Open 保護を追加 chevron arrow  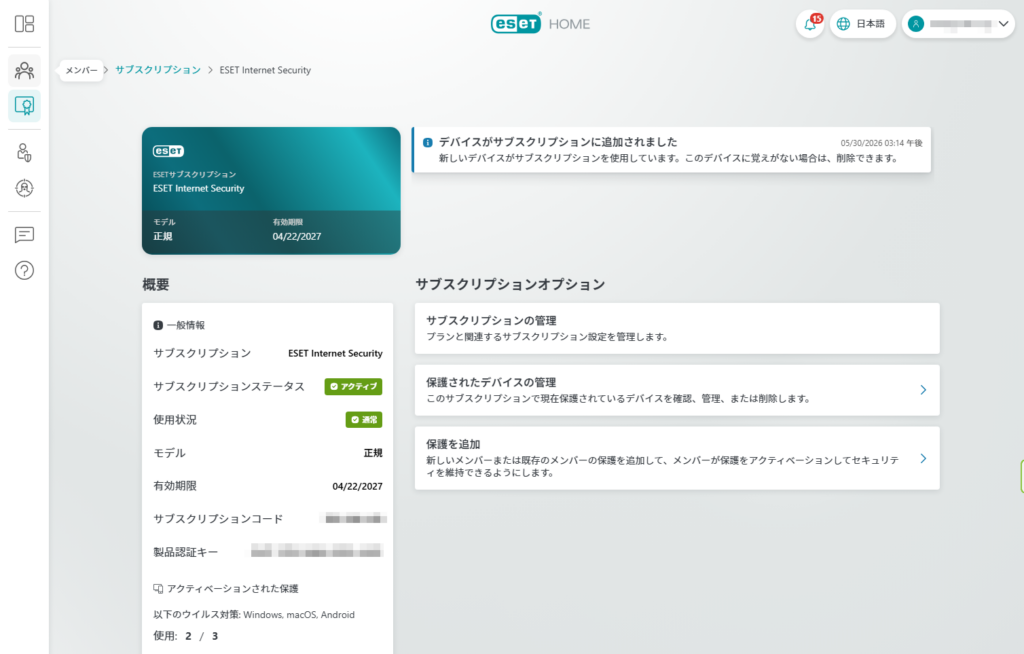coord(923,459)
